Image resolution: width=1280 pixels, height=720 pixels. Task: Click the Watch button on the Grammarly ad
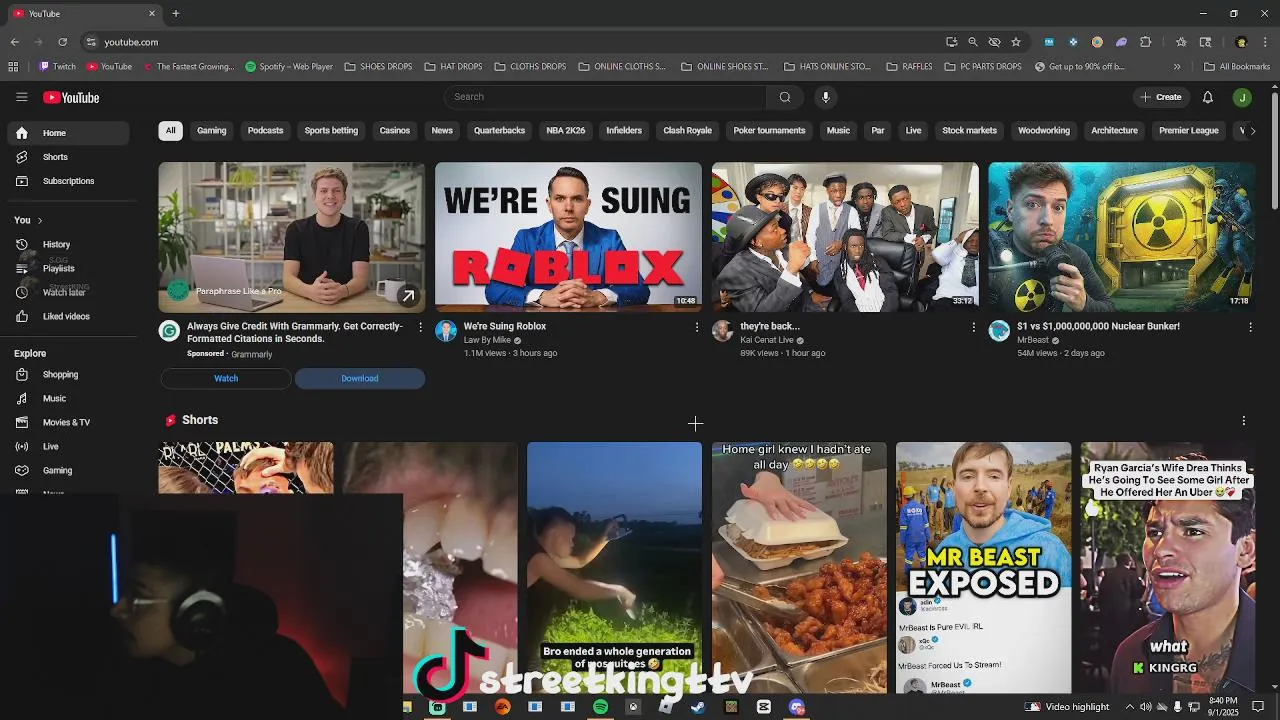pyautogui.click(x=226, y=378)
